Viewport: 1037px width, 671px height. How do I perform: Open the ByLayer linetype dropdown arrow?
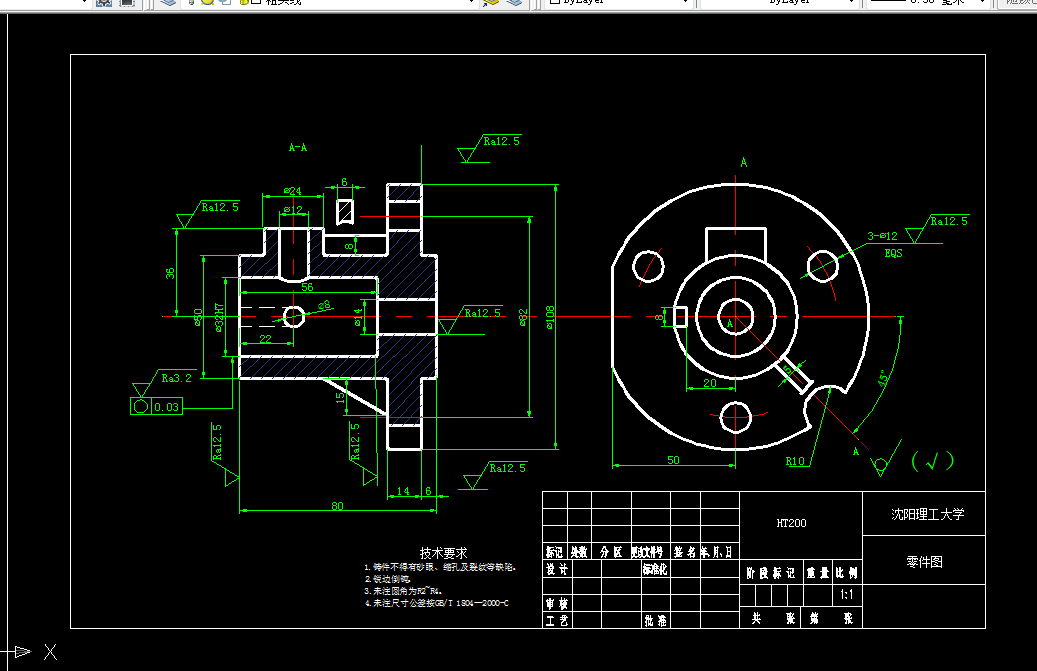click(x=851, y=2)
